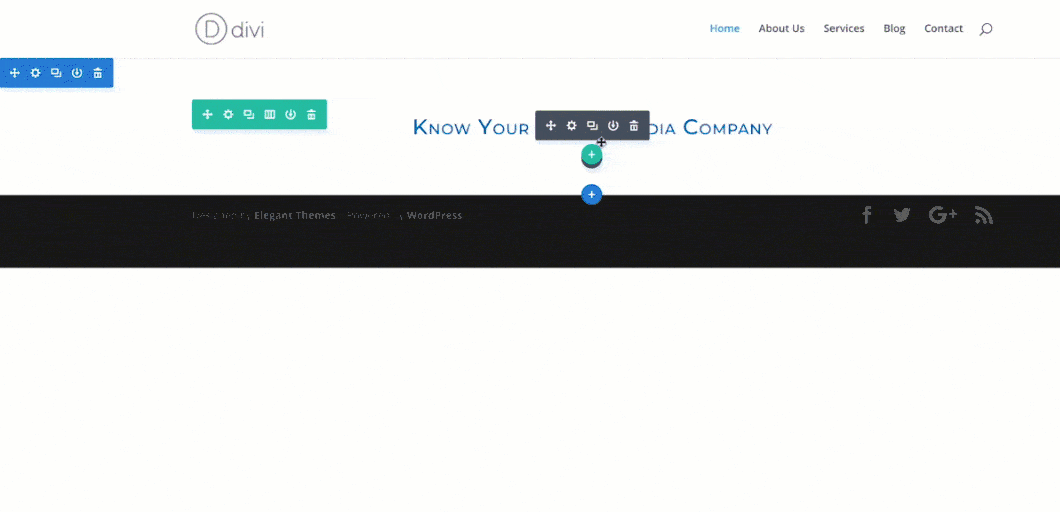The image size is (1060, 512).
Task: Delete the section with blue toolbar trash
Action: tap(98, 73)
